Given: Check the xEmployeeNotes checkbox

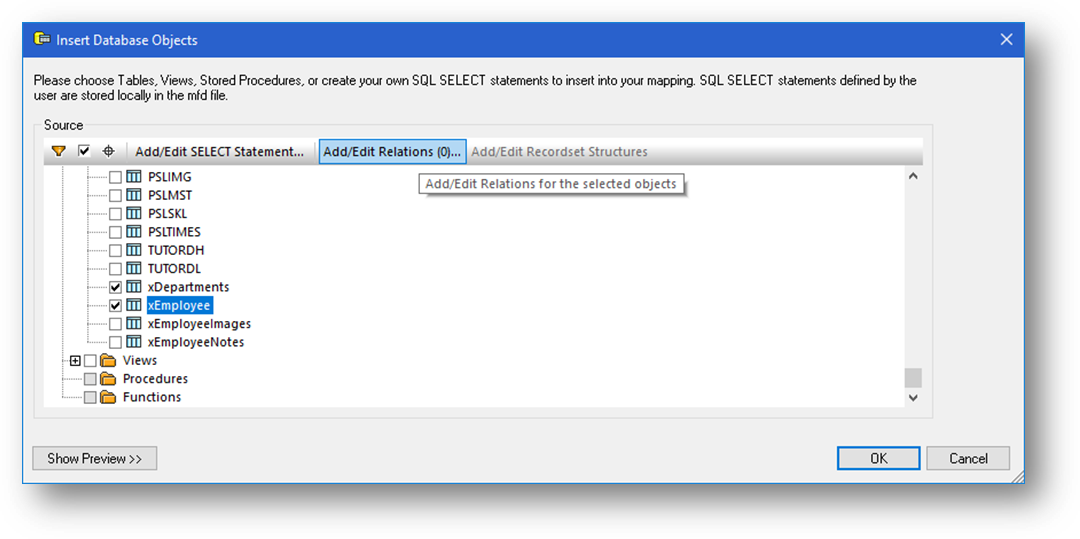Looking at the screenshot, I should (x=116, y=342).
